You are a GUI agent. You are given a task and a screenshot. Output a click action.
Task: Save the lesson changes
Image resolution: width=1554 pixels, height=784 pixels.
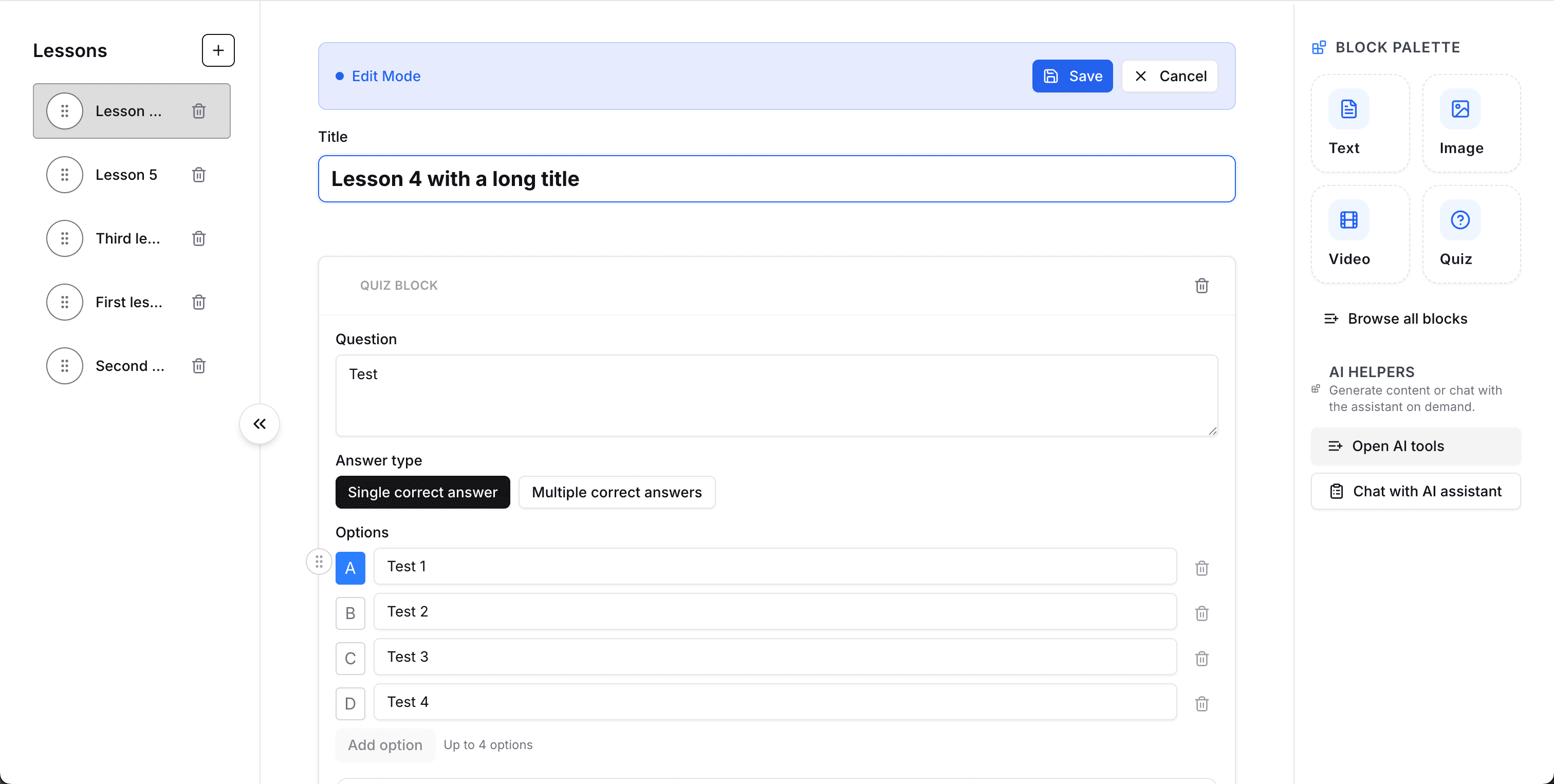[1072, 76]
